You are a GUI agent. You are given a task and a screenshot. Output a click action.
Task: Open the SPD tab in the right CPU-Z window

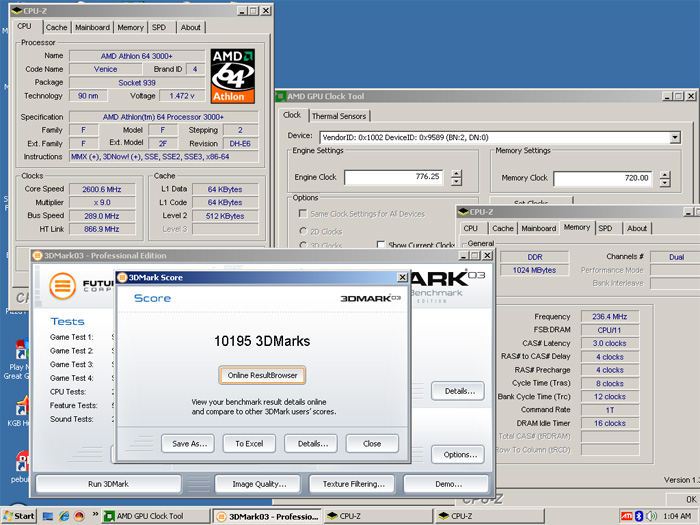click(x=605, y=228)
